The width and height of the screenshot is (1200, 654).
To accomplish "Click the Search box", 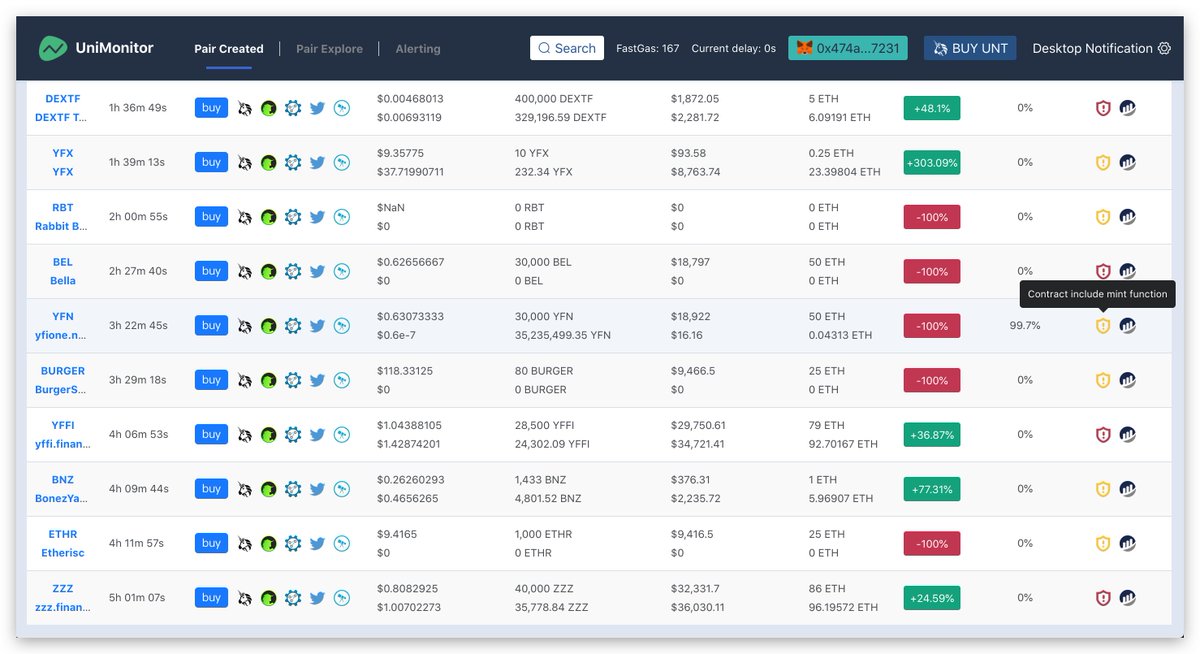I will [x=567, y=48].
